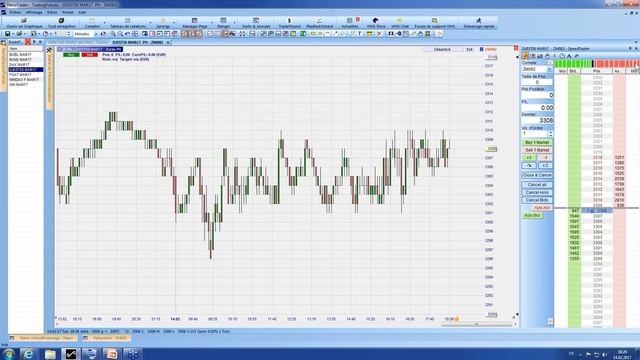Click the x2 volume button

coord(545,166)
